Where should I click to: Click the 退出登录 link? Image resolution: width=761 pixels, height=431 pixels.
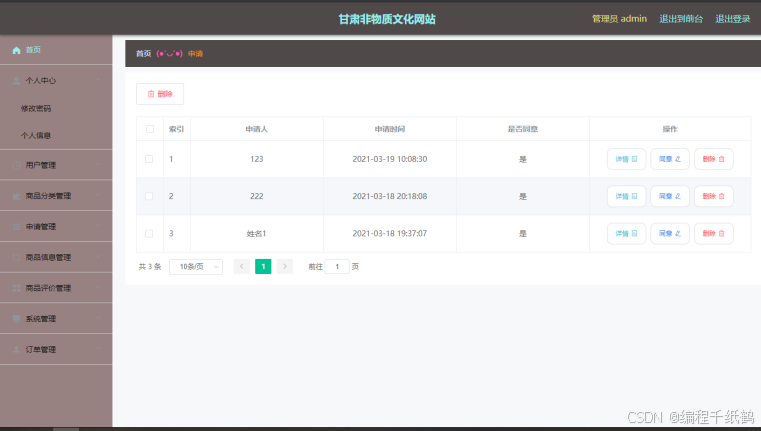click(x=733, y=19)
